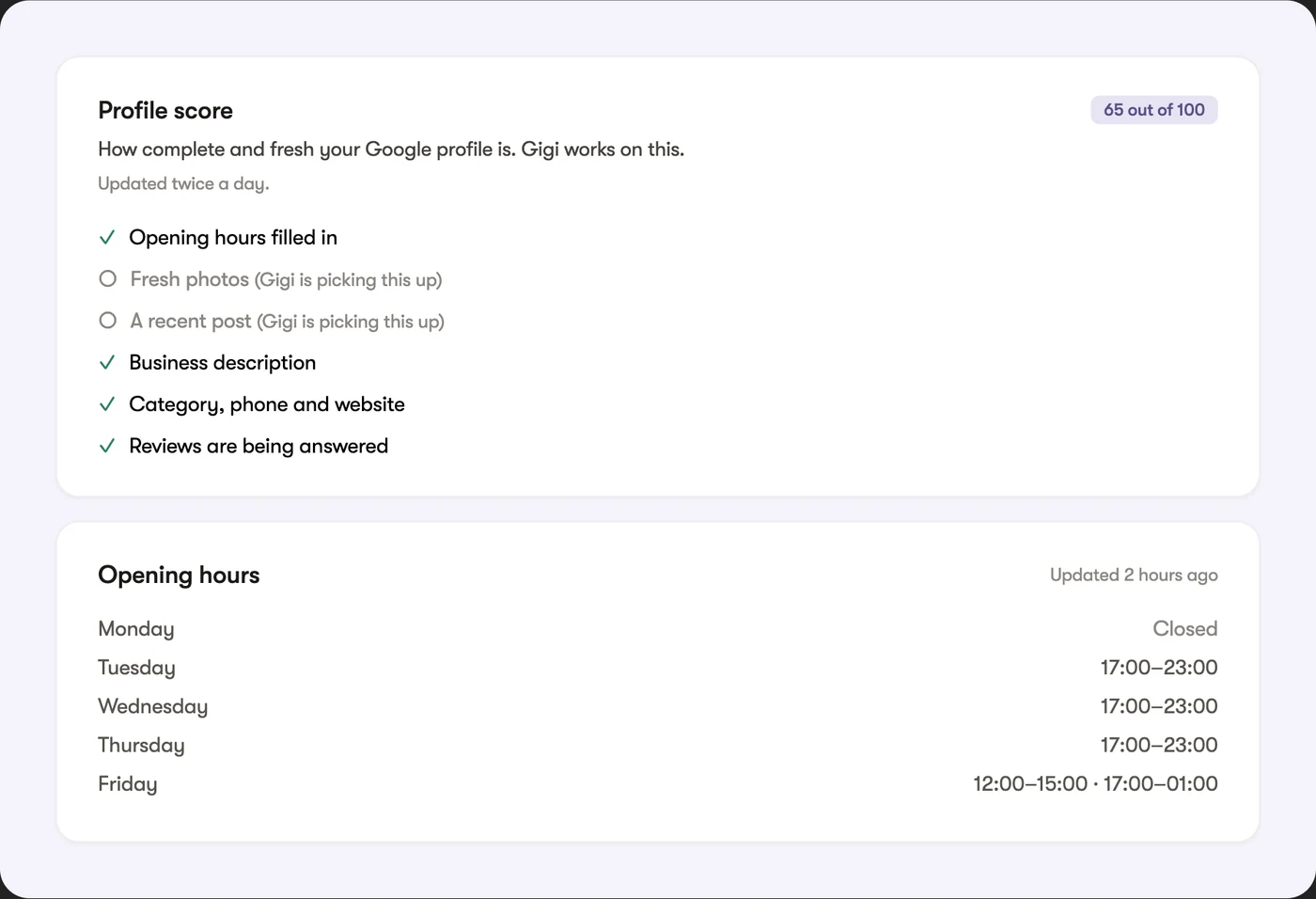Click the Profile score heading
The width and height of the screenshot is (1316, 899).
[165, 110]
